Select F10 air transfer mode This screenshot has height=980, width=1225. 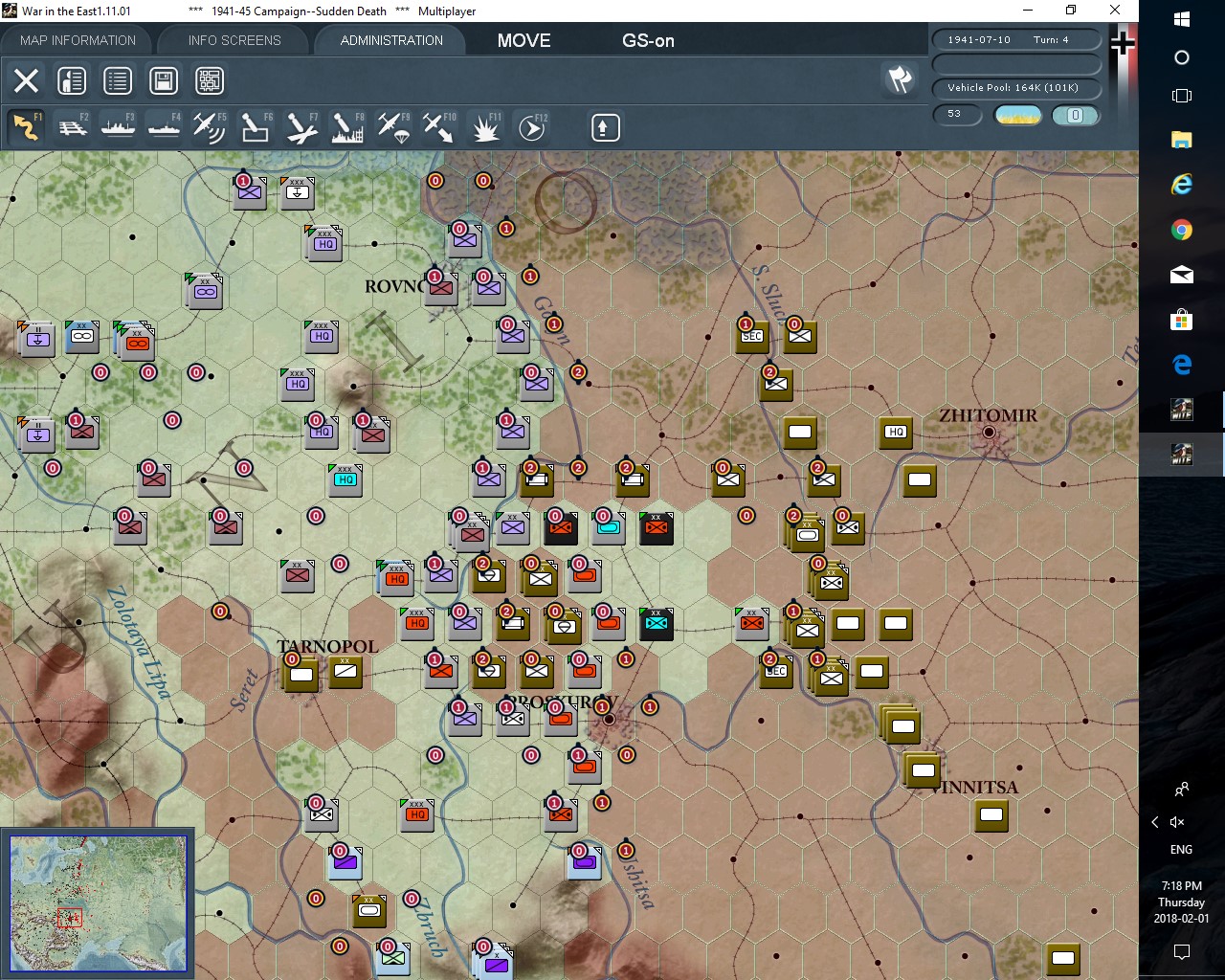pos(439,127)
